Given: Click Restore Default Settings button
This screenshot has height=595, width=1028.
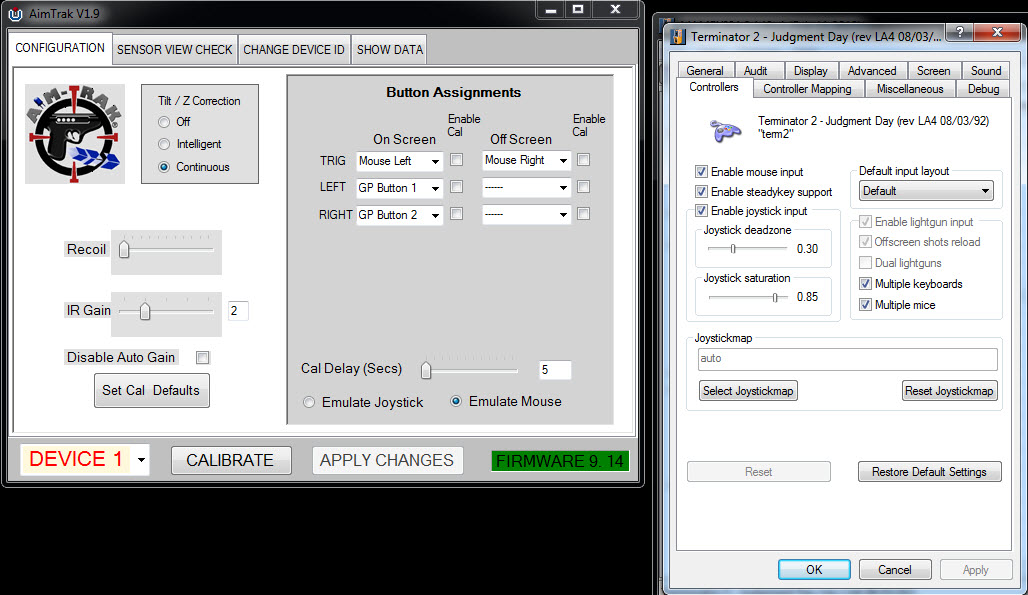Looking at the screenshot, I should coord(930,472).
